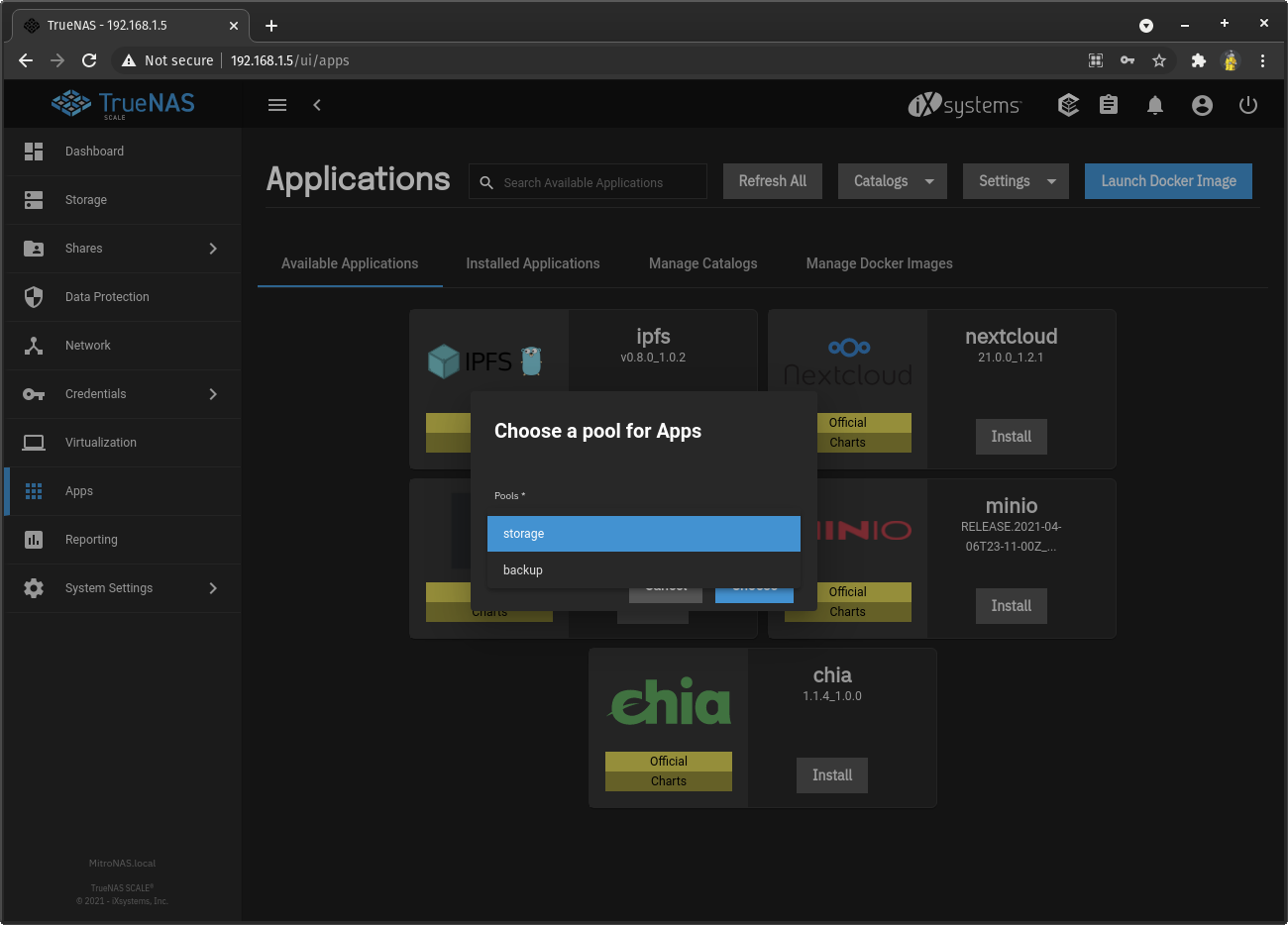The height and width of the screenshot is (925, 1288).
Task: Click the browser forward arrow
Action: point(57,60)
